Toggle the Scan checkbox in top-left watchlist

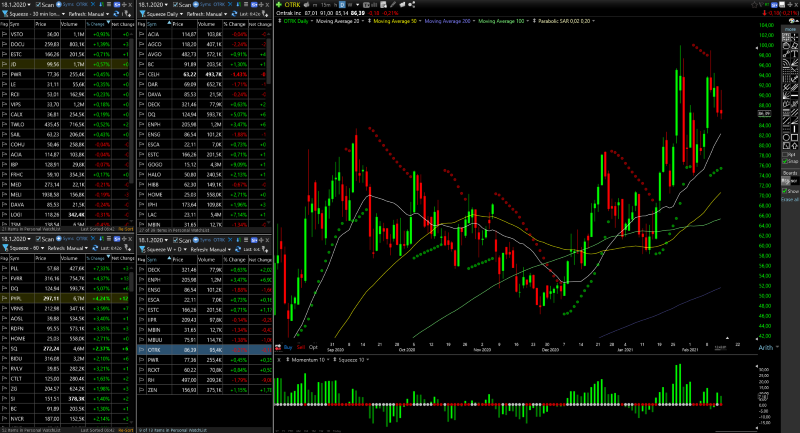[x=39, y=5]
